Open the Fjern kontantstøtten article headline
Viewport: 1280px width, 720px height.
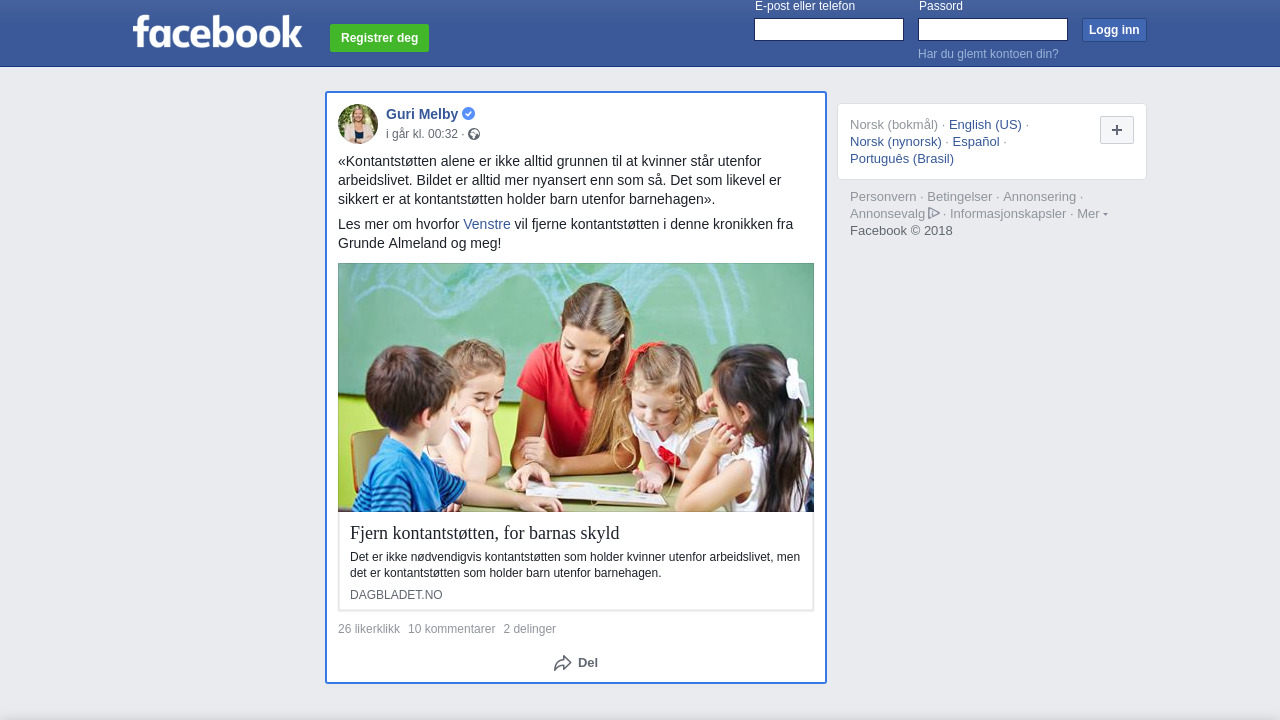(x=485, y=533)
